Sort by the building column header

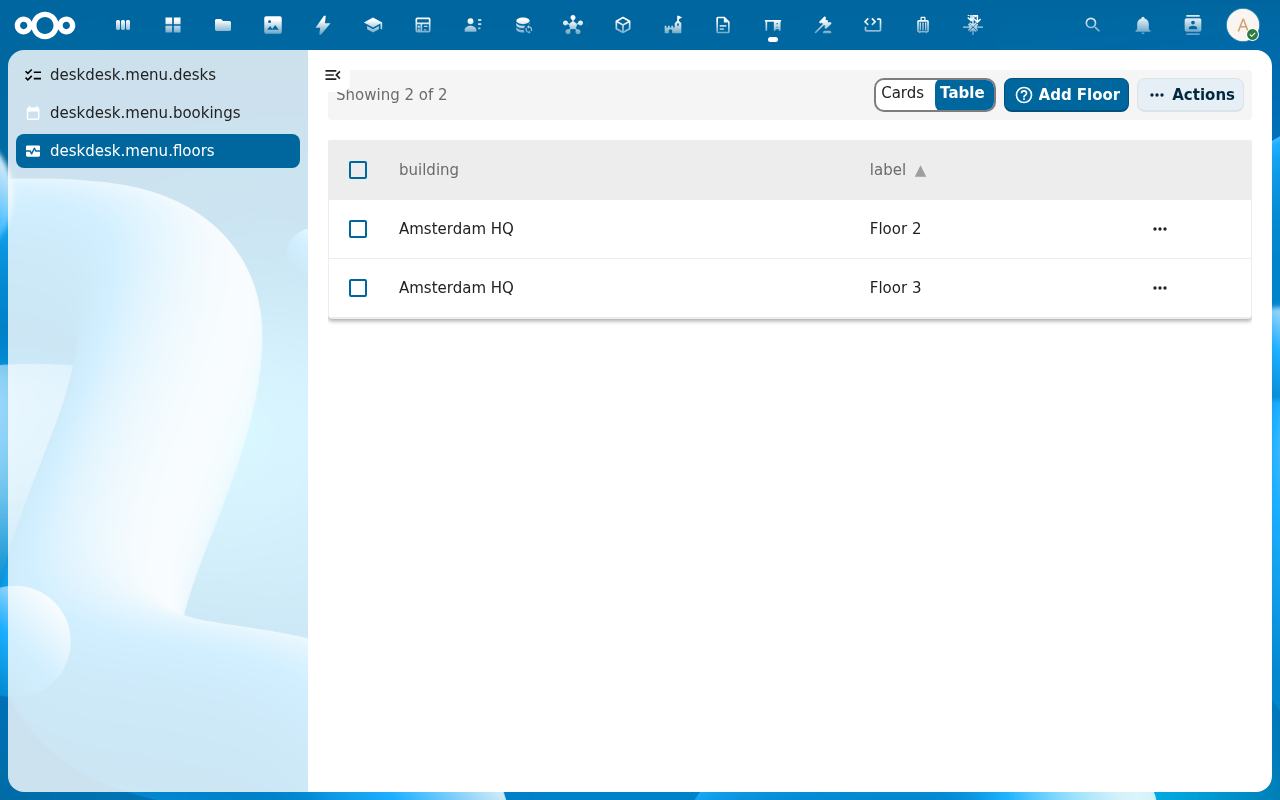pyautogui.click(x=429, y=170)
